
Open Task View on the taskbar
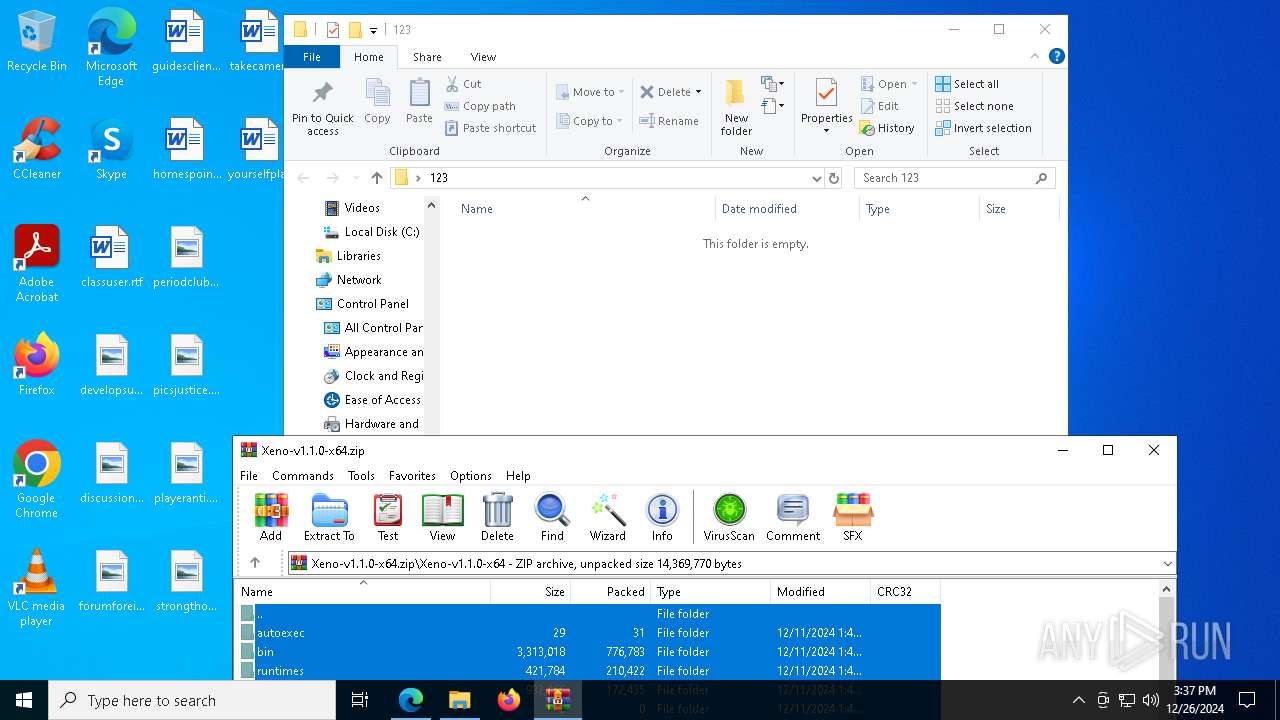point(361,700)
